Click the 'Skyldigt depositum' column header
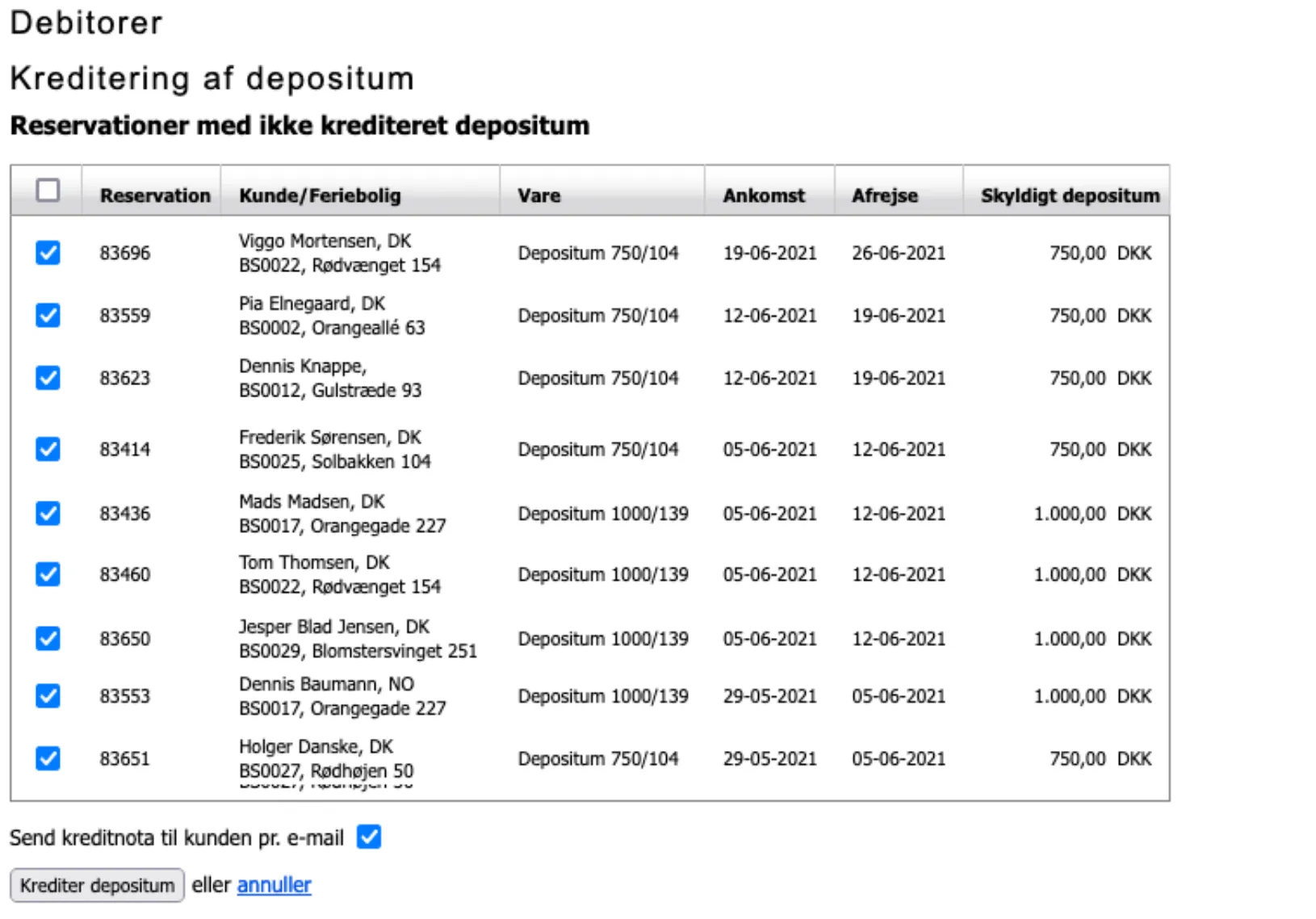The height and width of the screenshot is (919, 1316). [1070, 195]
